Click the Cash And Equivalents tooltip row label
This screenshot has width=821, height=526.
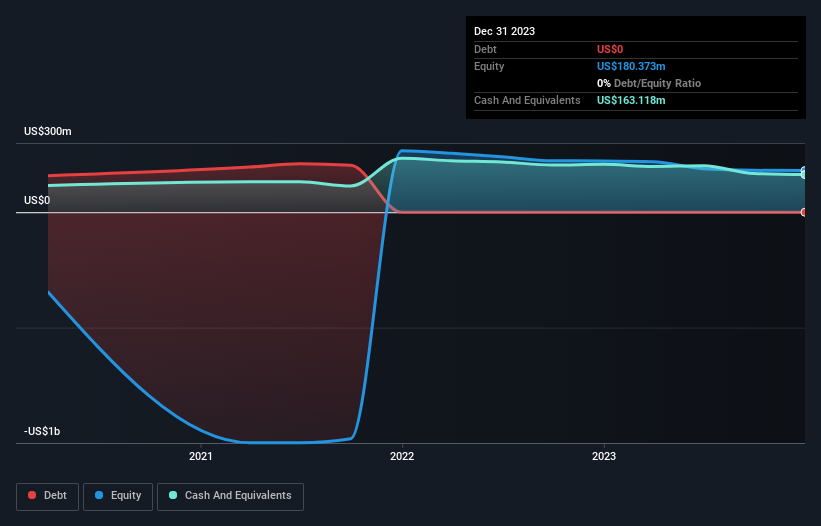click(x=527, y=100)
